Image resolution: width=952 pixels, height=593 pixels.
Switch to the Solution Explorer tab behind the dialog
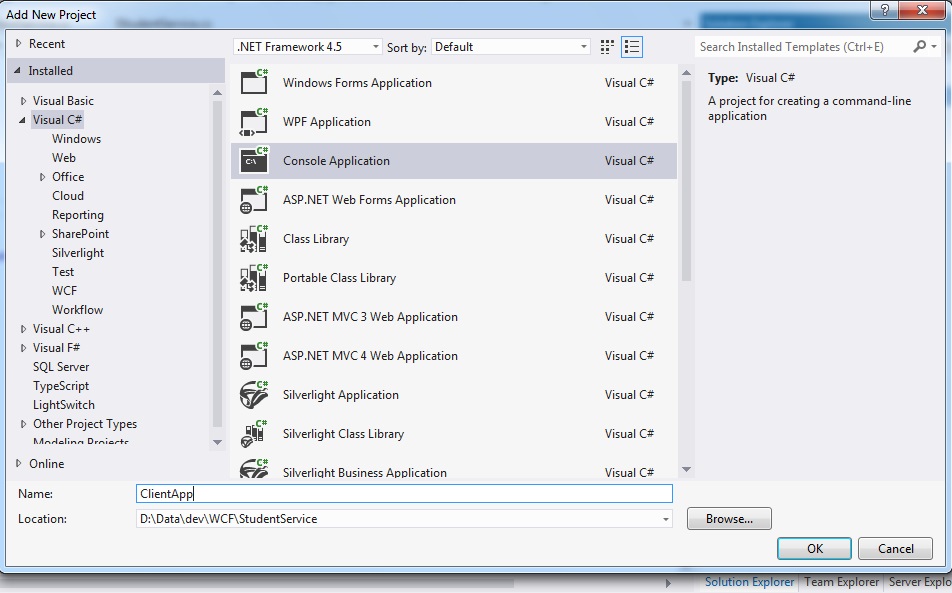coord(749,581)
